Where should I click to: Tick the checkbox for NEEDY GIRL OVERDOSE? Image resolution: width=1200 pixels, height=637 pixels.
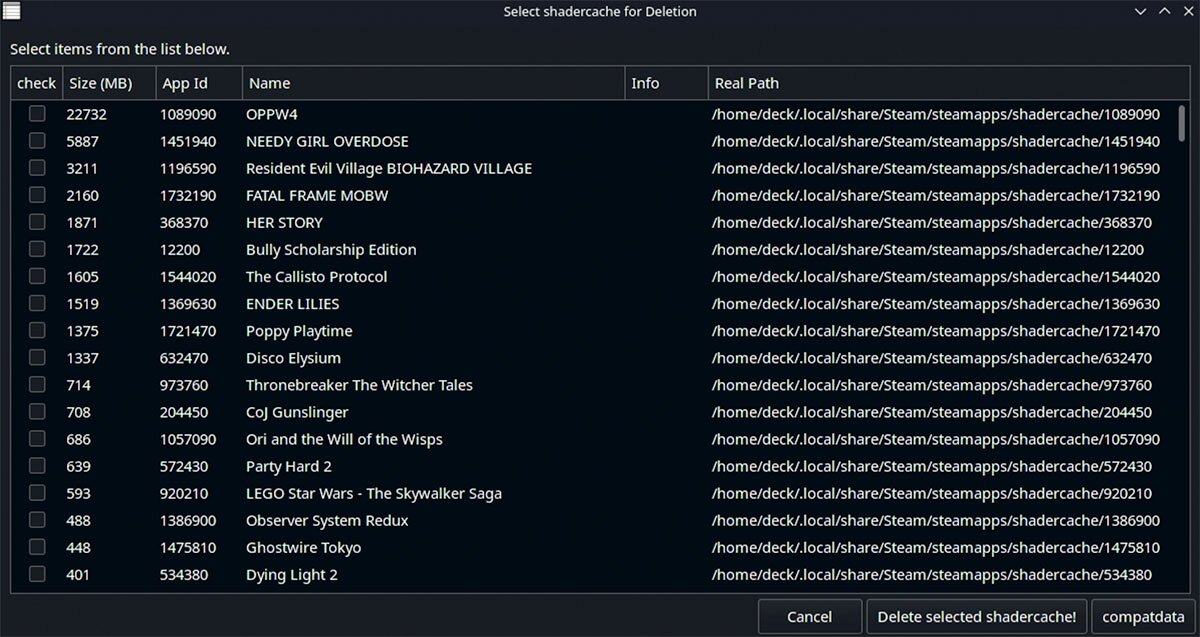pos(37,141)
